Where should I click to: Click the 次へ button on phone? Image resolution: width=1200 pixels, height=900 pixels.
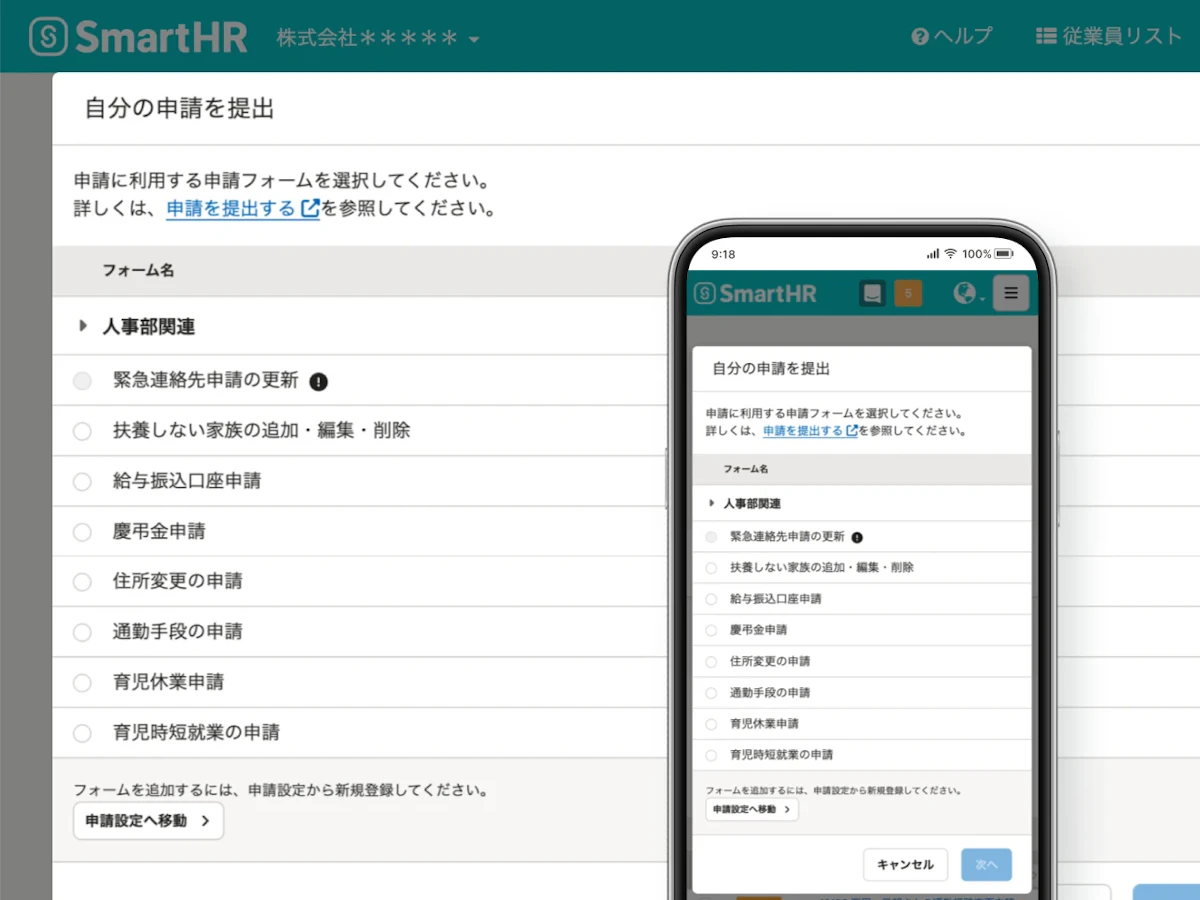pyautogui.click(x=986, y=865)
